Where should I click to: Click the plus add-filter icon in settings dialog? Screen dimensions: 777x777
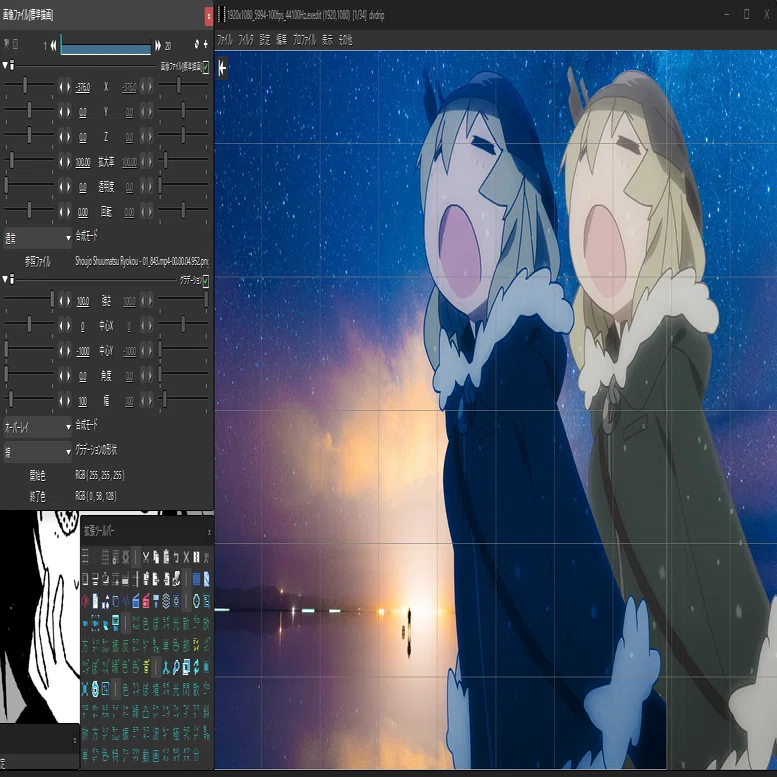pos(206,45)
